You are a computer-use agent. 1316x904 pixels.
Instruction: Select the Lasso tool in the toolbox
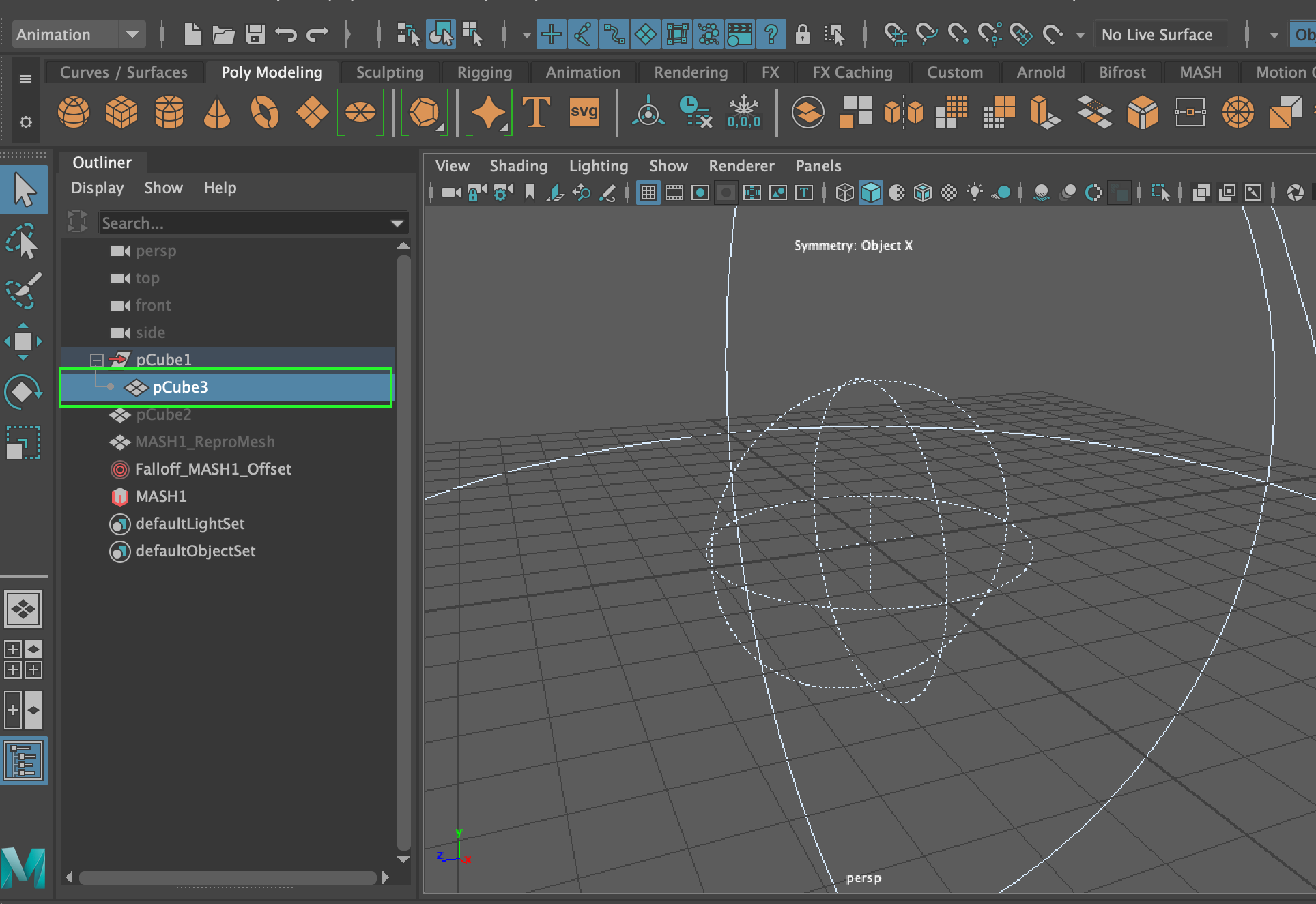pyautogui.click(x=25, y=241)
